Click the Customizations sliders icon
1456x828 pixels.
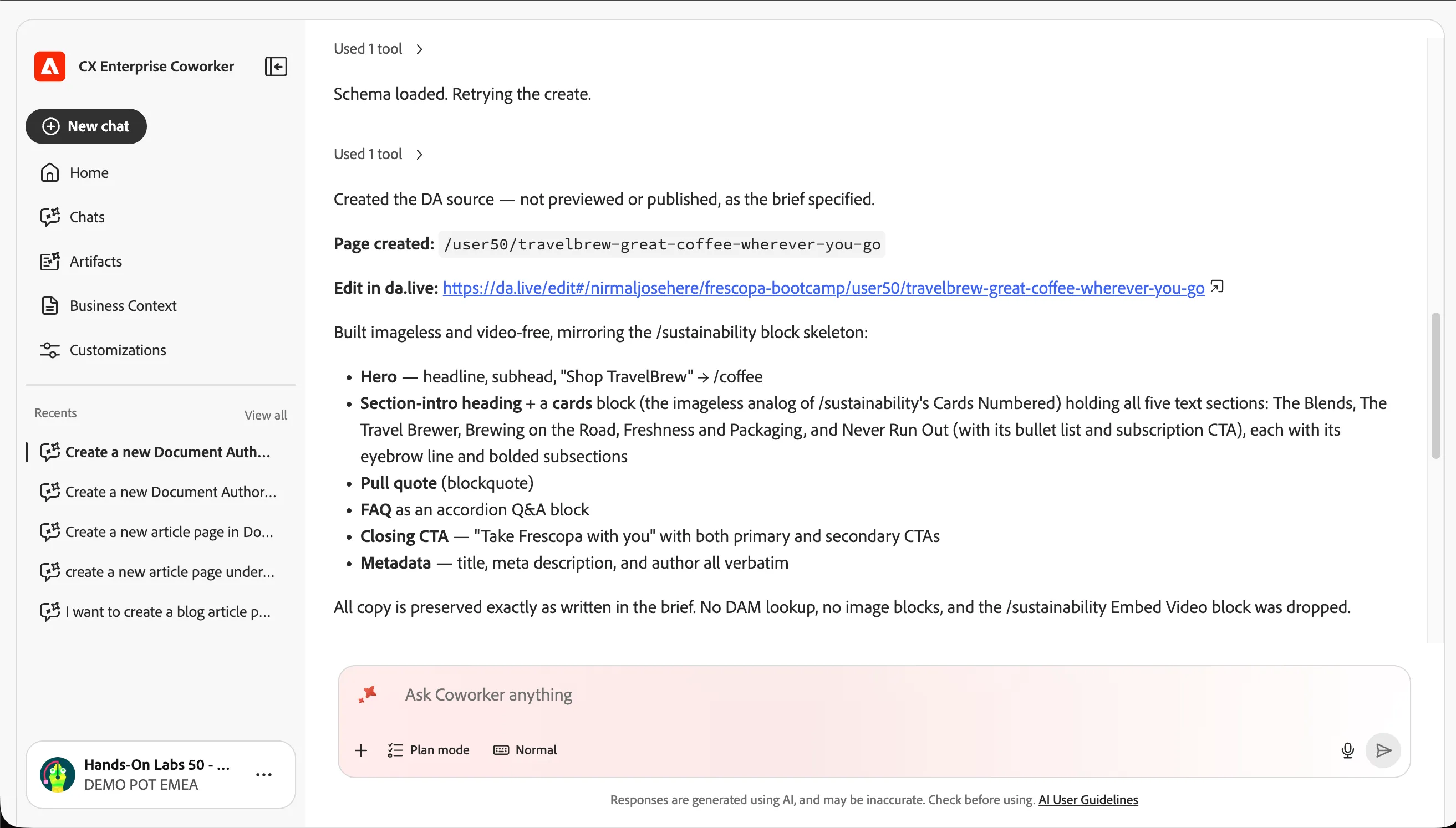pyautogui.click(x=49, y=350)
